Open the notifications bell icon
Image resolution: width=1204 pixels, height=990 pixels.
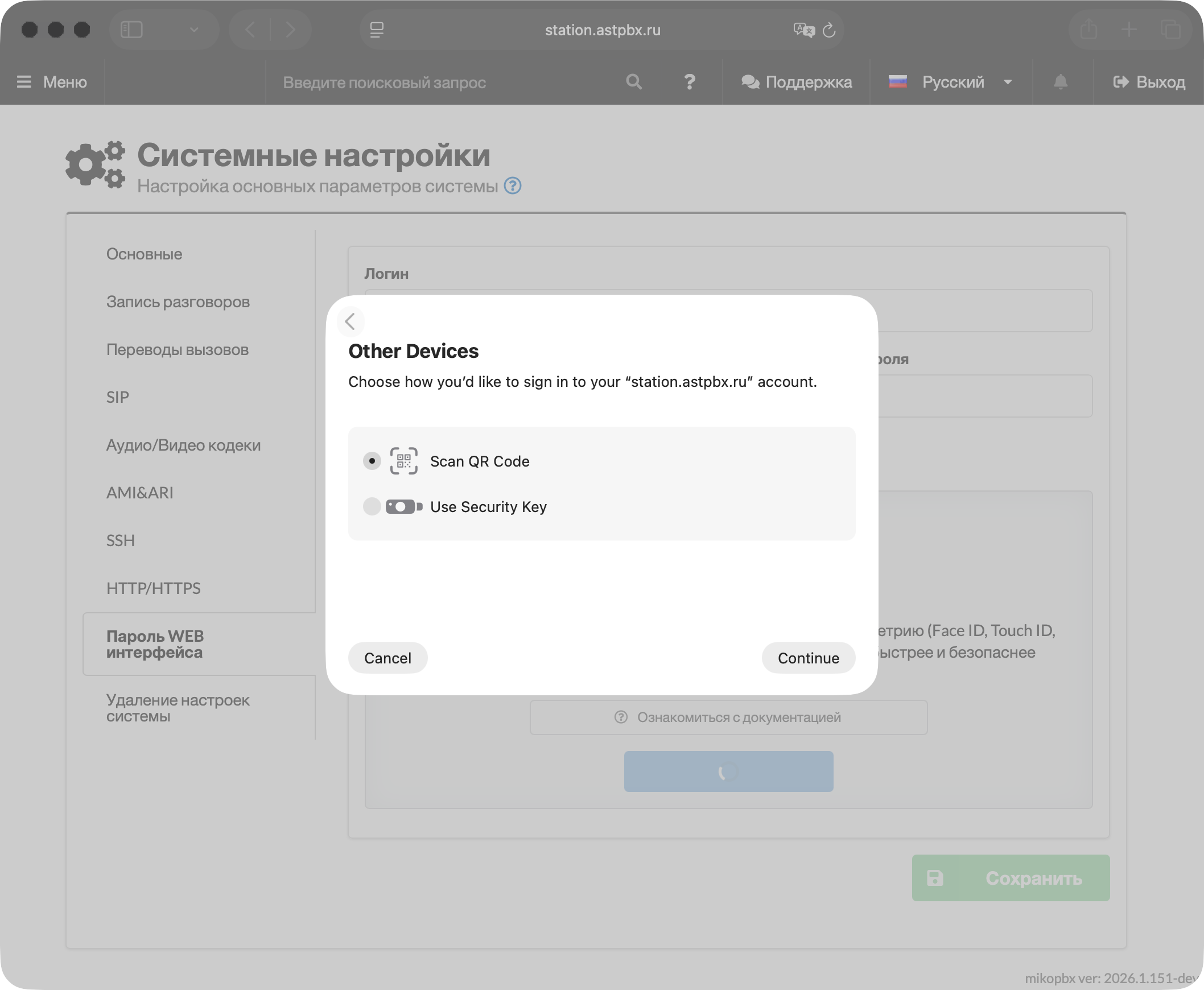point(1060,82)
